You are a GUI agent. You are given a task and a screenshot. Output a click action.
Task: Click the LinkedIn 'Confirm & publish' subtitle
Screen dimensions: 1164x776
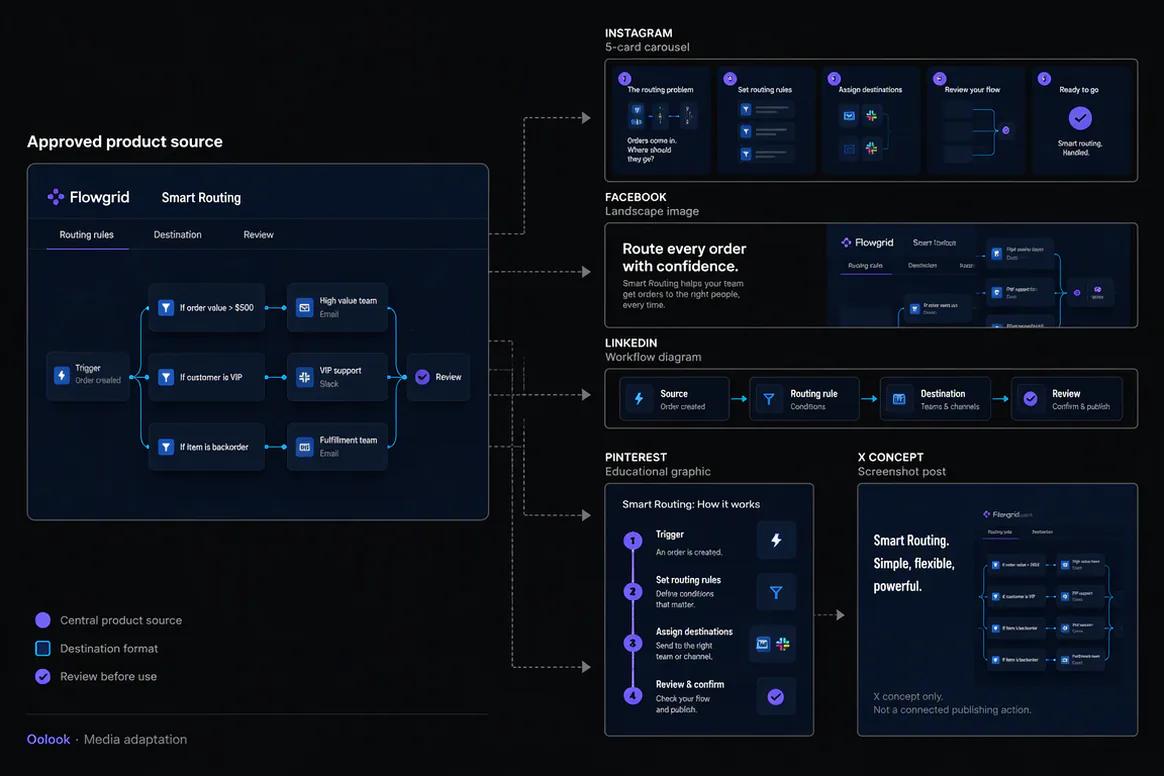click(1081, 407)
